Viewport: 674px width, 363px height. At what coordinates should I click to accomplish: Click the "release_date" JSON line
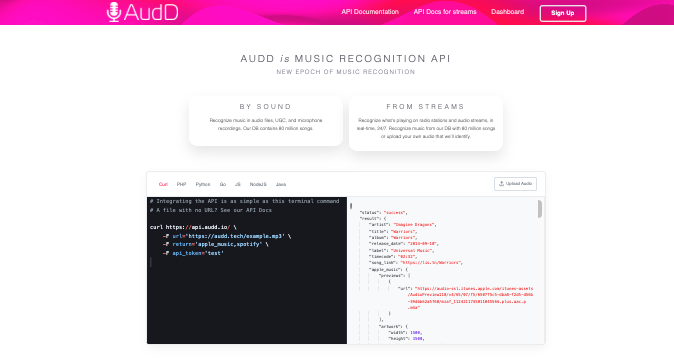[x=404, y=243]
